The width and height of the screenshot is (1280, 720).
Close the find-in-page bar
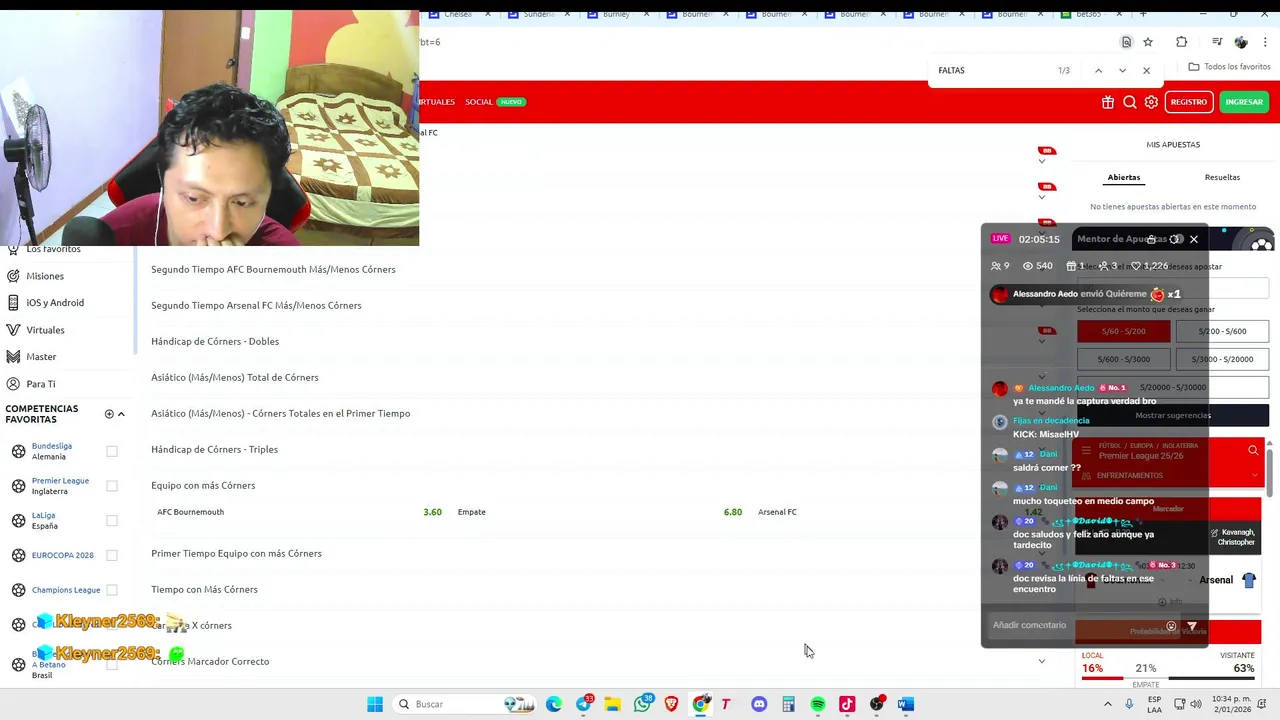[x=1146, y=70]
